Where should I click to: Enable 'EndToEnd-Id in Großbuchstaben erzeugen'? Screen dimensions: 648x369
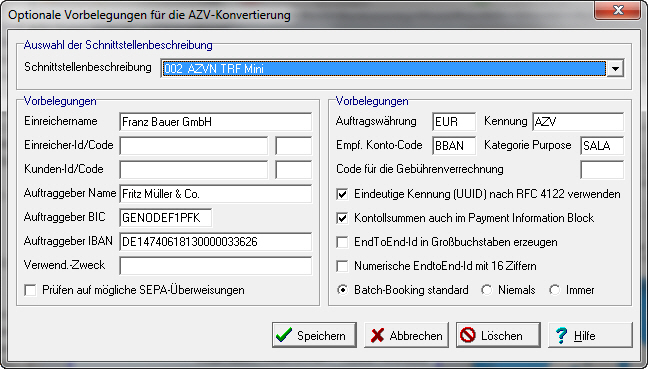tap(342, 242)
